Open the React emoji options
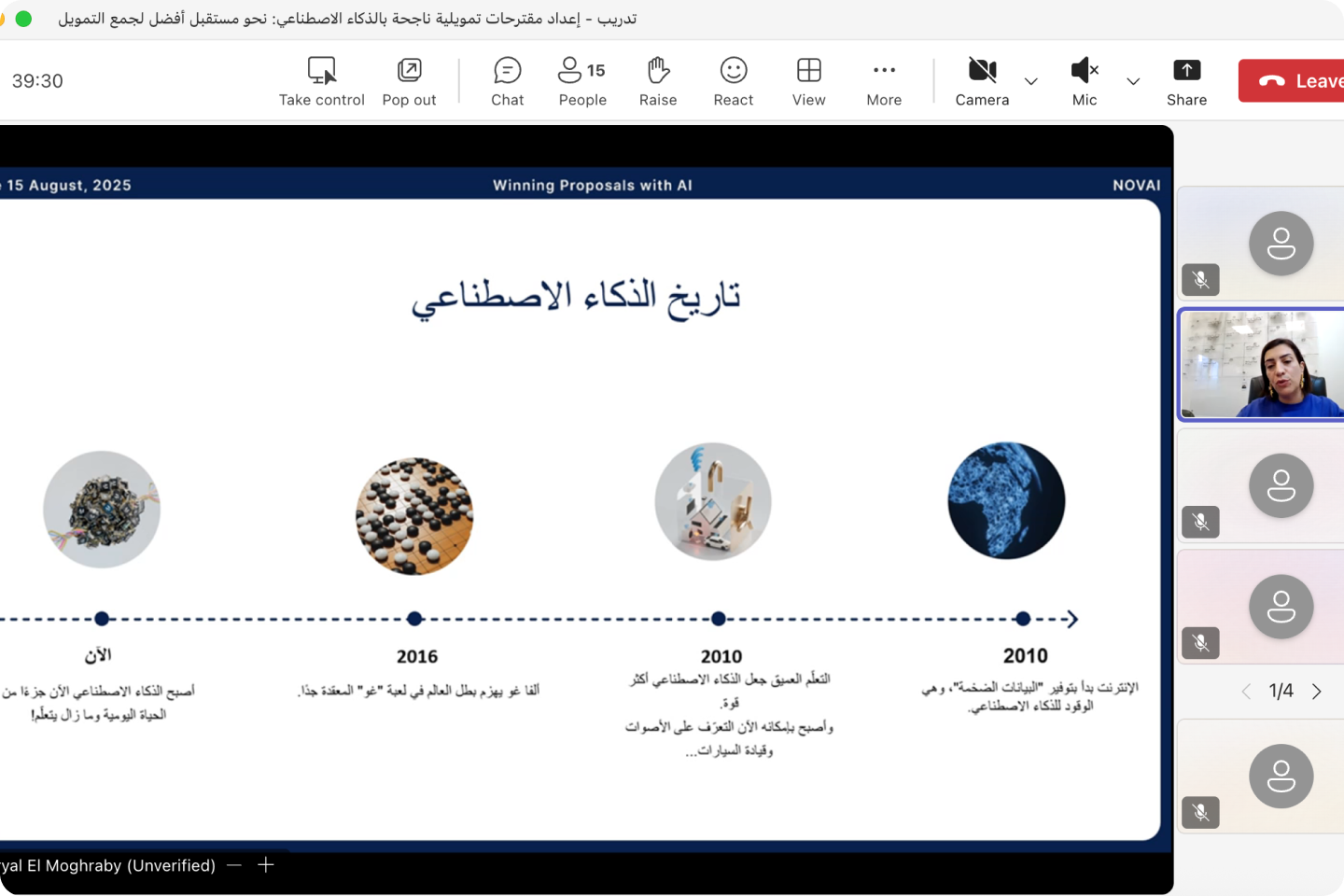This screenshot has height=896, width=1344. [733, 80]
